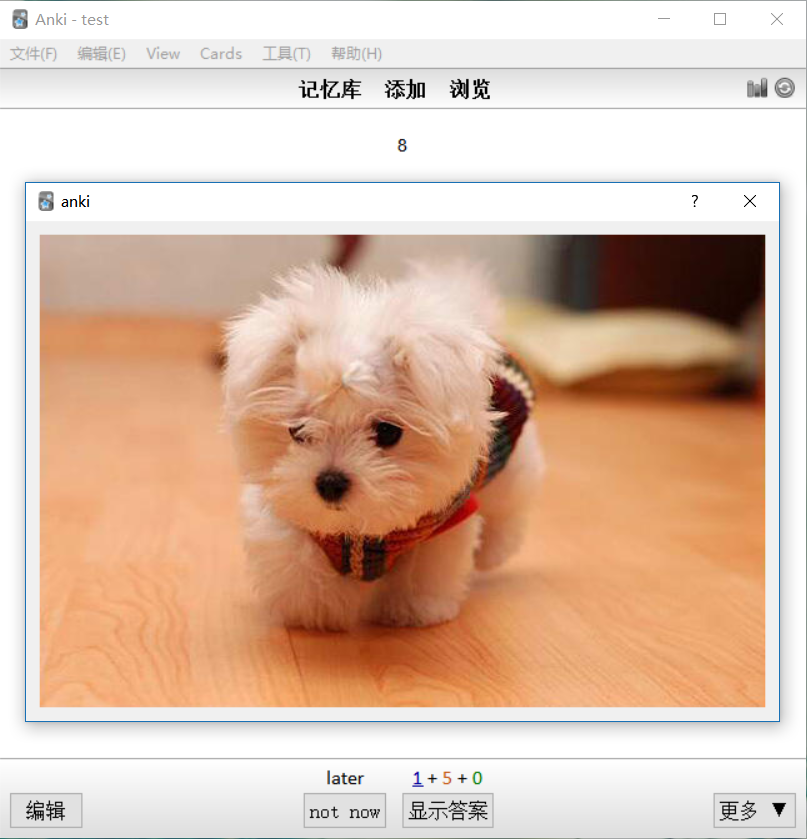
Task: Click the sync circular arrow icon
Action: pyautogui.click(x=785, y=88)
